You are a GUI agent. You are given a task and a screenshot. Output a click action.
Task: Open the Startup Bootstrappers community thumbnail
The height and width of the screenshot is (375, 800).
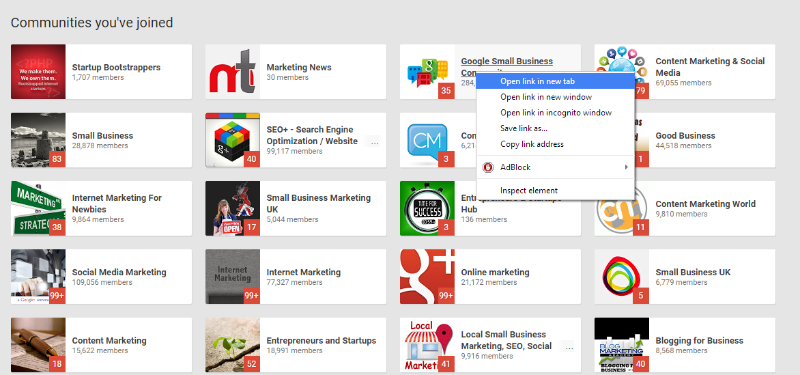click(x=38, y=71)
